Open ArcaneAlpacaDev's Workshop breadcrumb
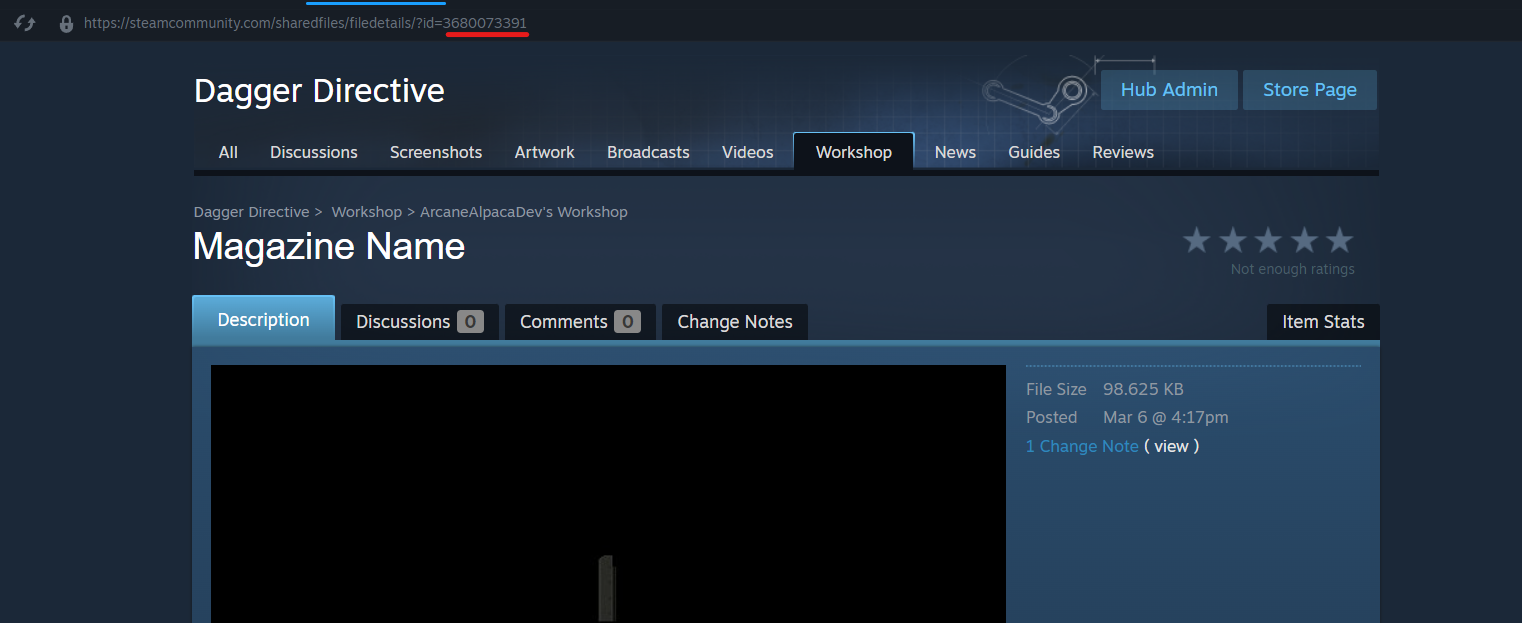Screen dimensions: 1522x623 click(x=524, y=212)
